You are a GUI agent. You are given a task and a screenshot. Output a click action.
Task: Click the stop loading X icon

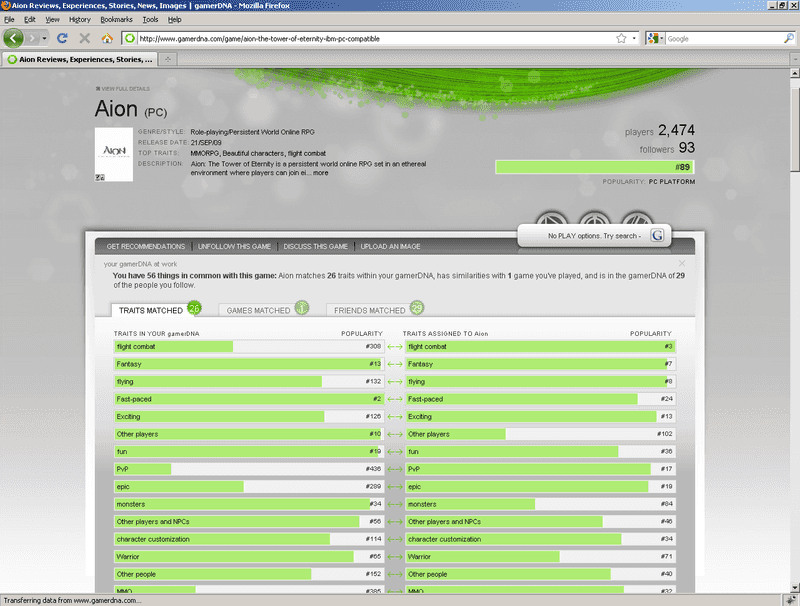[84, 38]
